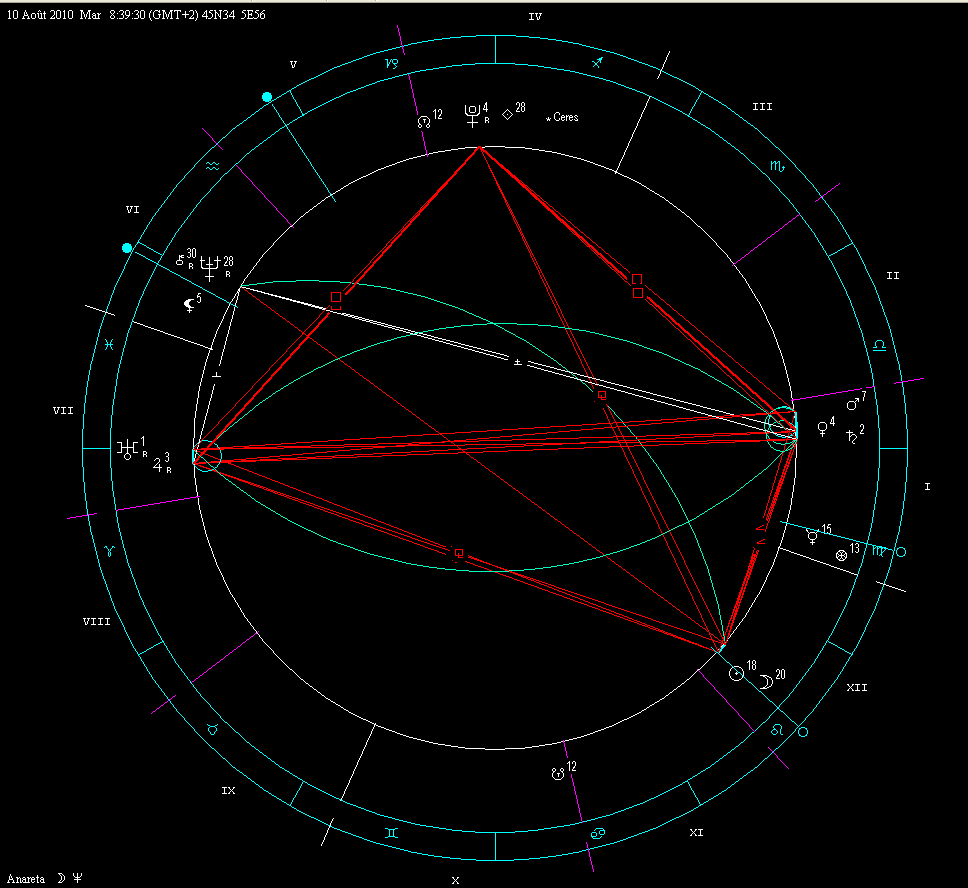Select the North Node symbol at 12 degrees

(x=423, y=122)
